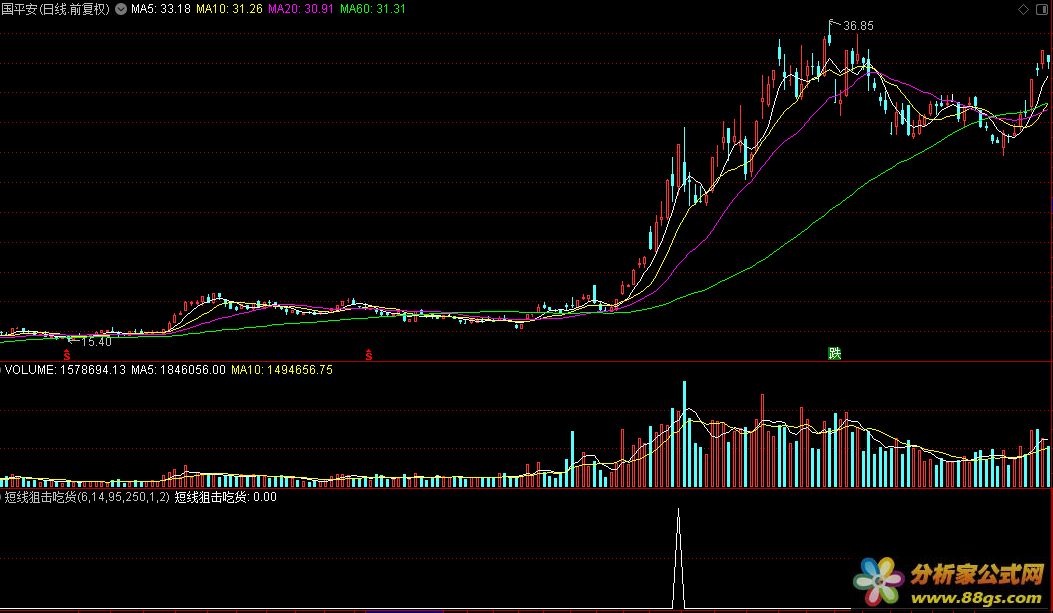The image size is (1053, 613).
Task: Click the second red S marker in the chart middle
Action: click(369, 355)
